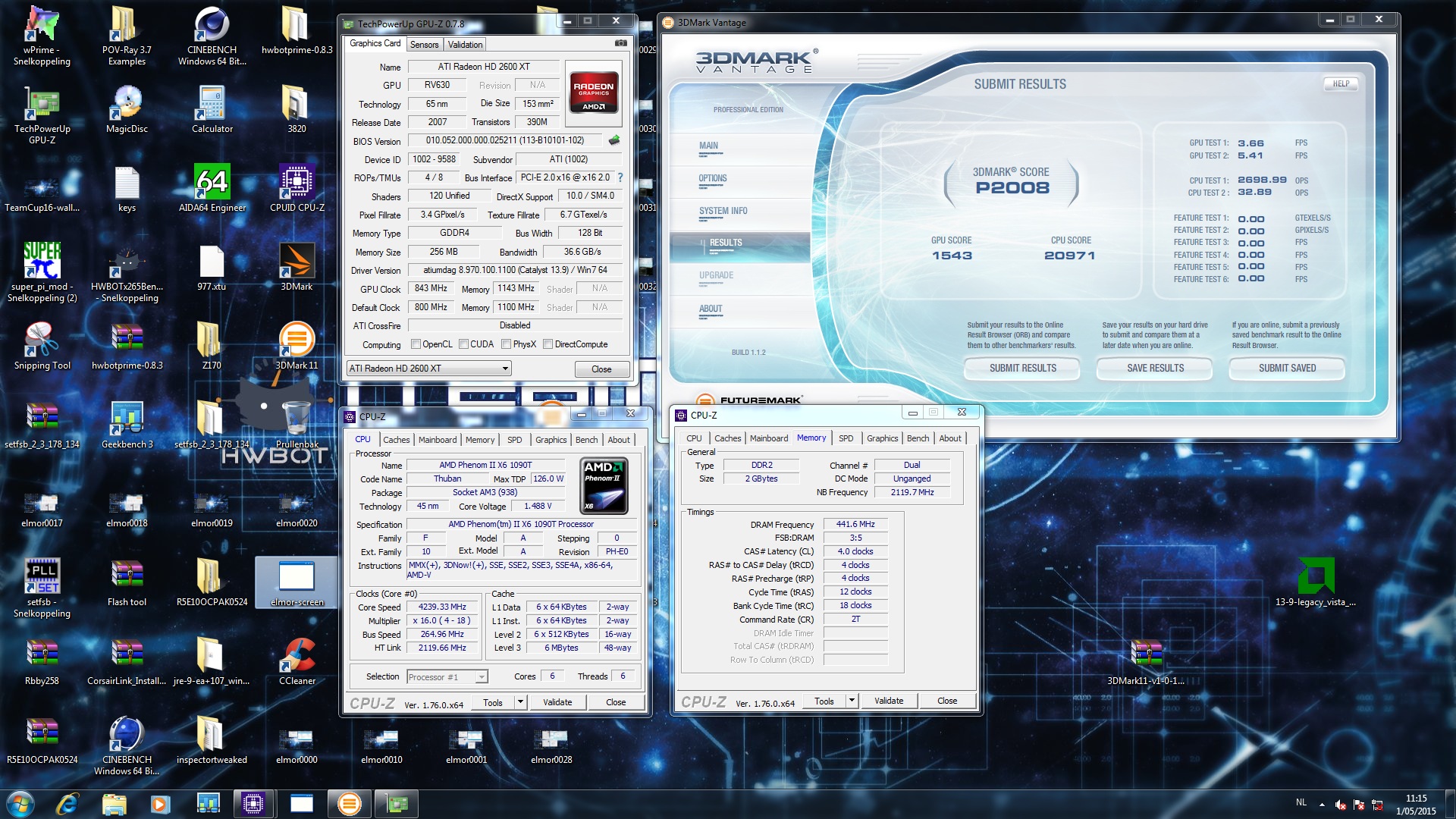Open Windows Explorer taskbar icon
The height and width of the screenshot is (819, 1456).
point(114,804)
